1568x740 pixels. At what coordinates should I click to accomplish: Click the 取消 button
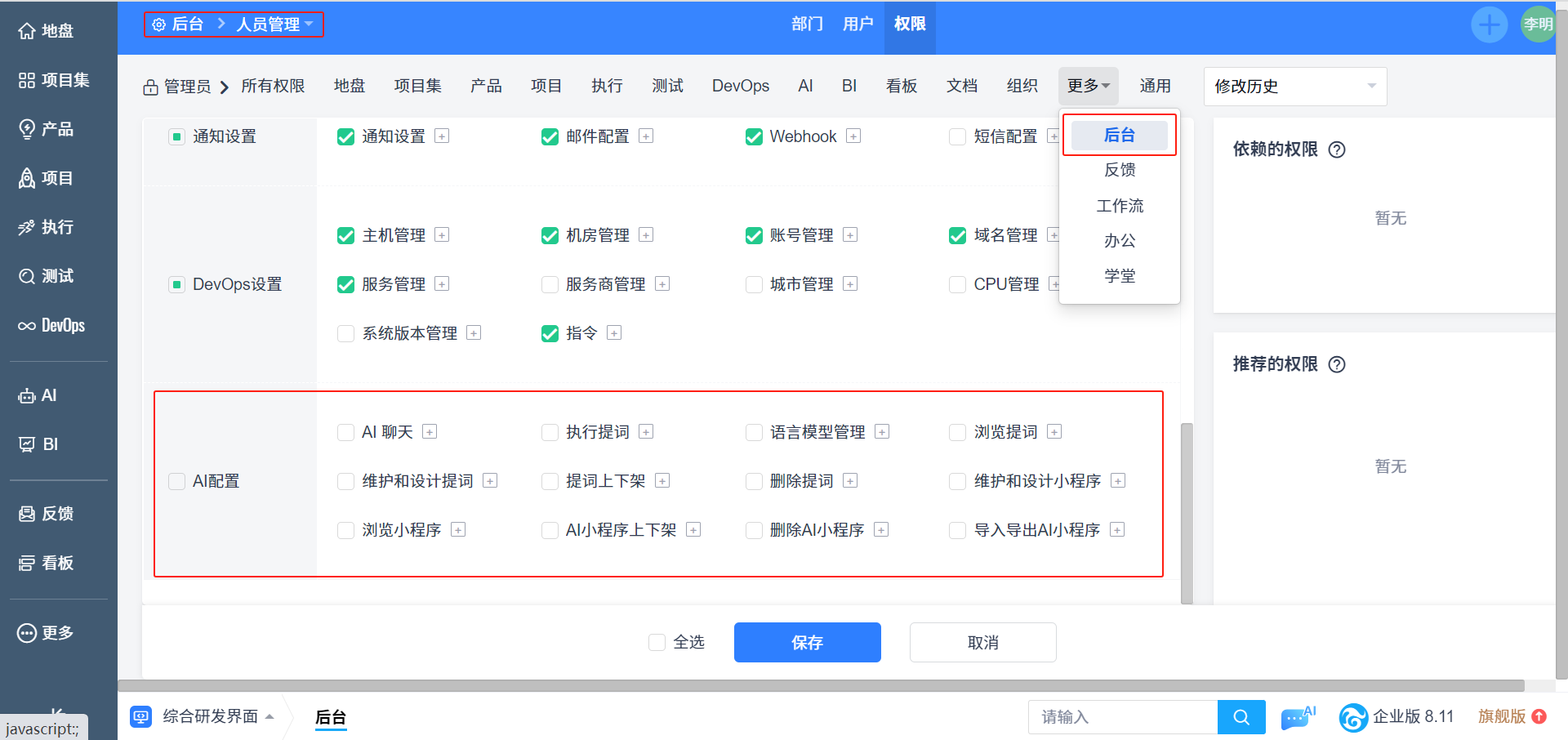(x=982, y=643)
